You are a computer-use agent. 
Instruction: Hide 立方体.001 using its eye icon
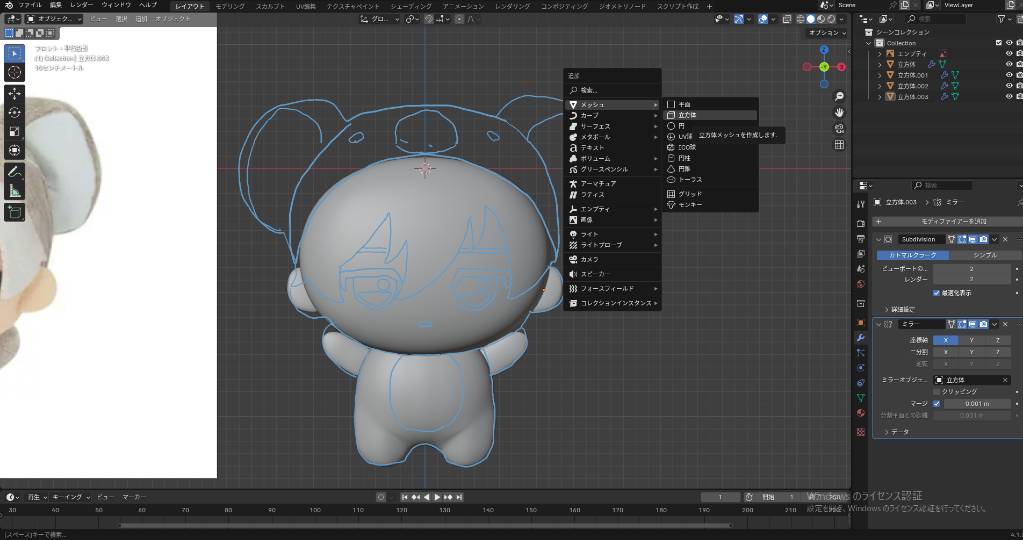pyautogui.click(x=1008, y=75)
